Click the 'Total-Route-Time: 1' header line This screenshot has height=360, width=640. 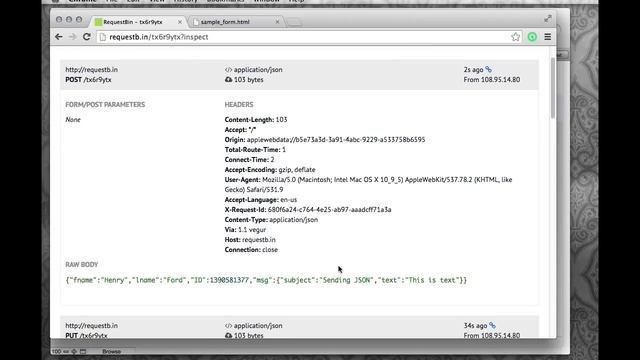[x=255, y=149]
